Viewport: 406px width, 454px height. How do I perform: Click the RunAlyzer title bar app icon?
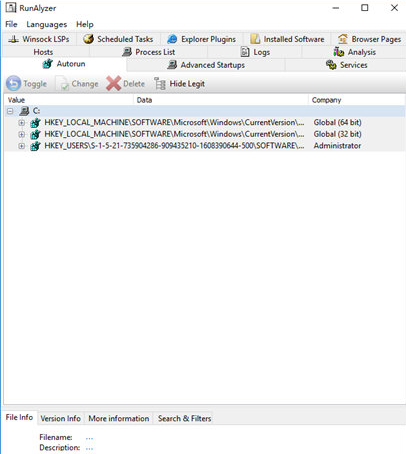coord(11,7)
